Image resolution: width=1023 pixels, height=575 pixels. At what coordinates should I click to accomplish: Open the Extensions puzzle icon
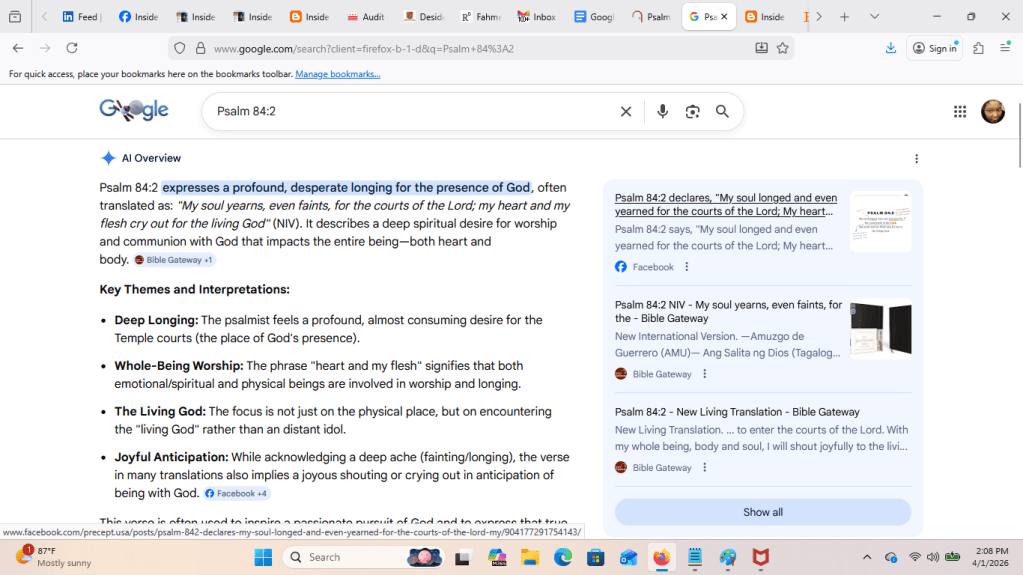click(x=978, y=48)
